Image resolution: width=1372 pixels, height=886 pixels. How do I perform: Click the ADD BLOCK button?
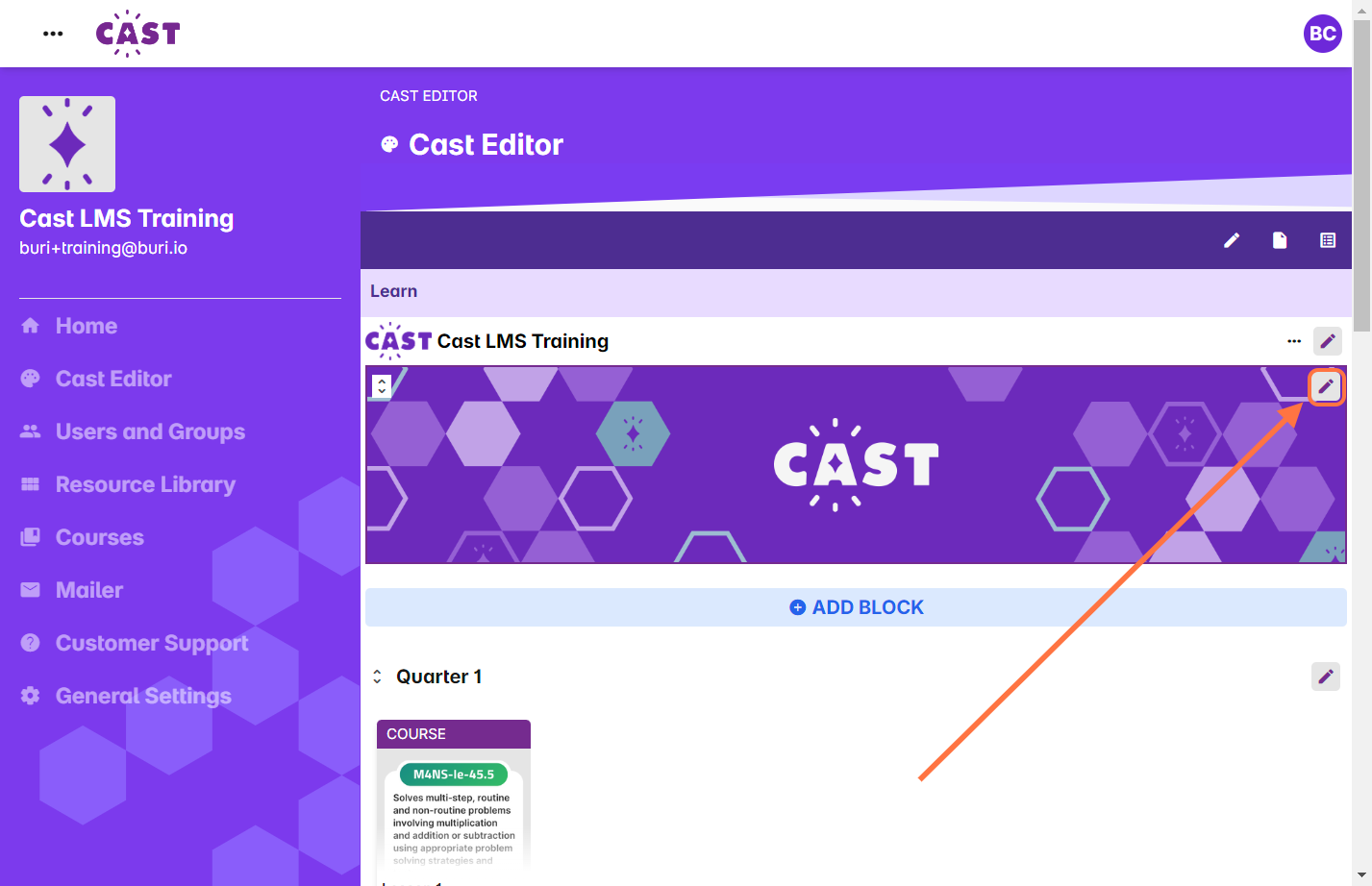click(856, 607)
